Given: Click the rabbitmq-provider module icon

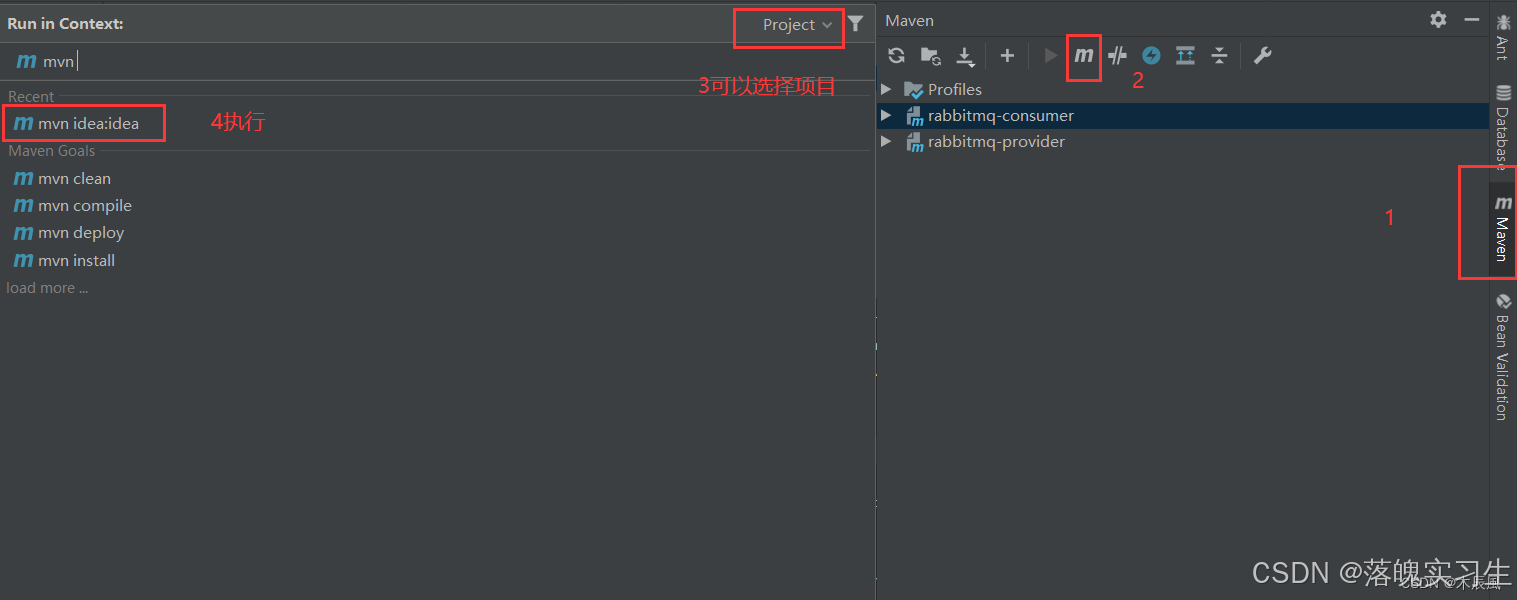Looking at the screenshot, I should pyautogui.click(x=914, y=142).
